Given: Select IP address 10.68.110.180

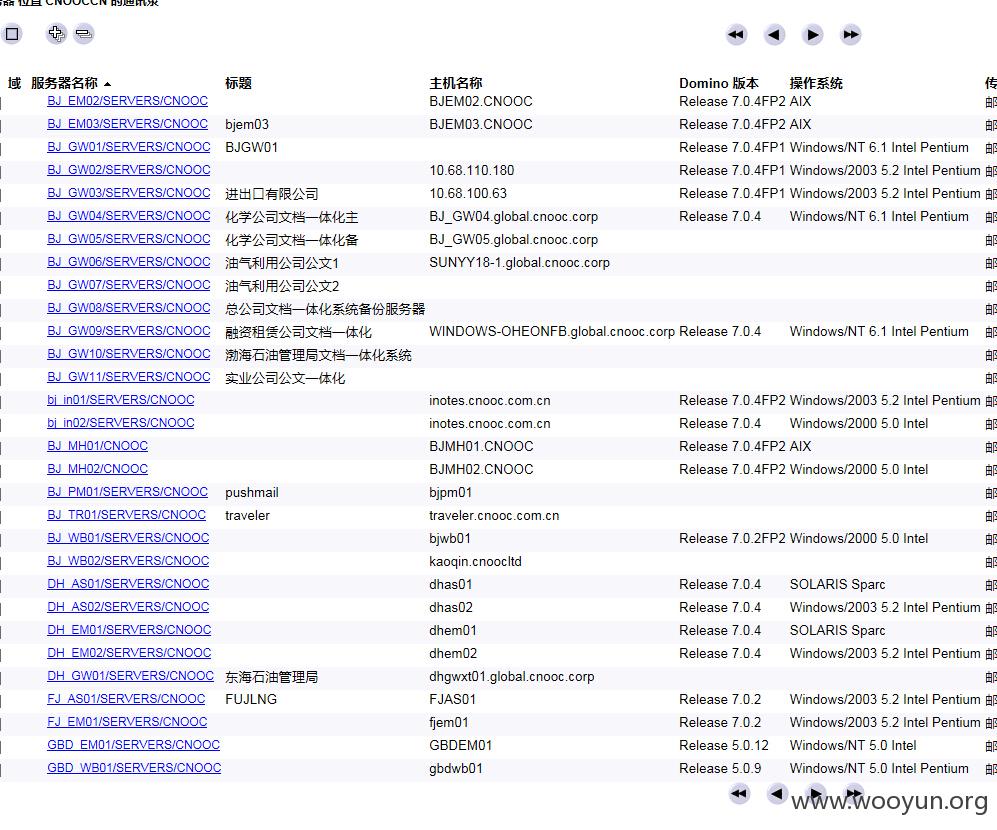Looking at the screenshot, I should [x=472, y=170].
